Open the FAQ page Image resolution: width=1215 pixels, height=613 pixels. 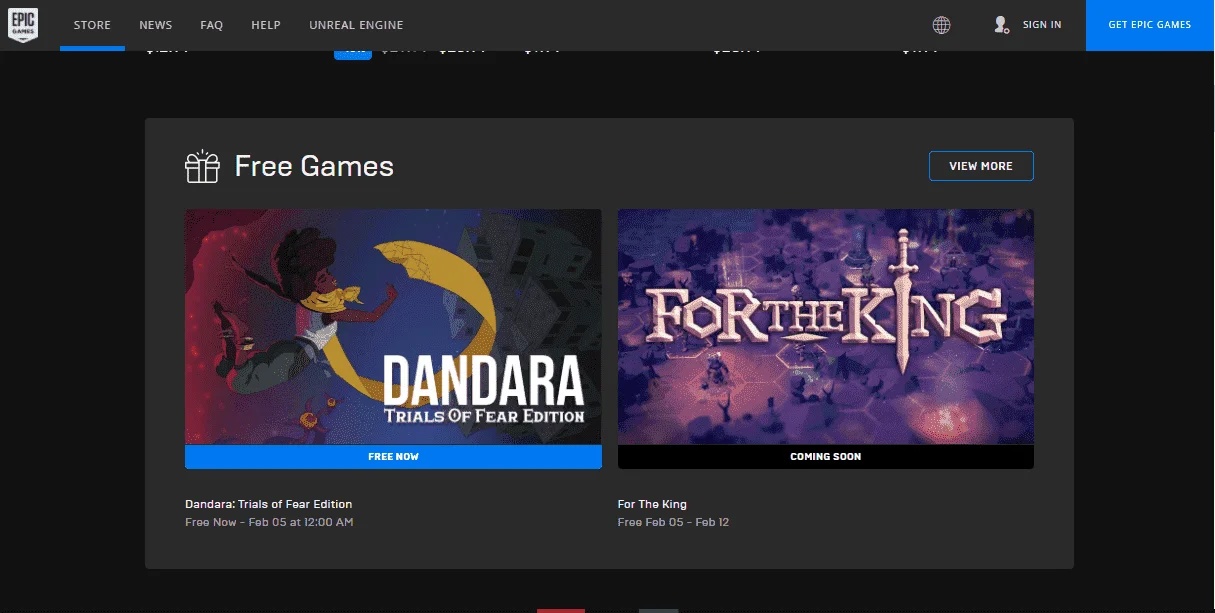click(x=212, y=25)
